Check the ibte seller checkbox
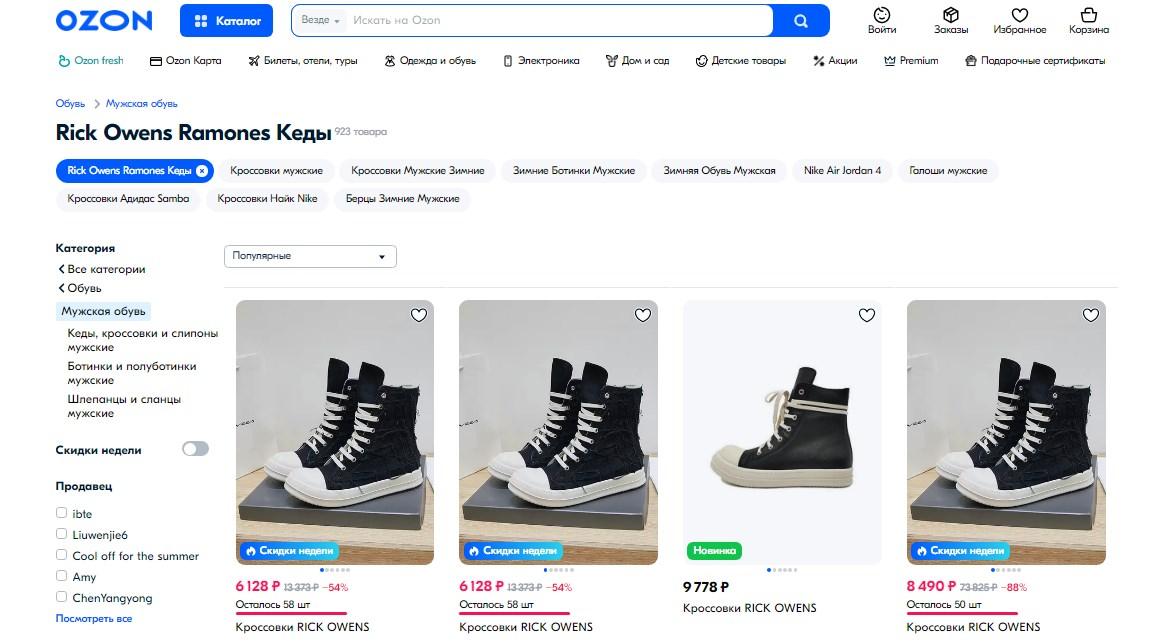The width and height of the screenshot is (1168, 644). 62,513
